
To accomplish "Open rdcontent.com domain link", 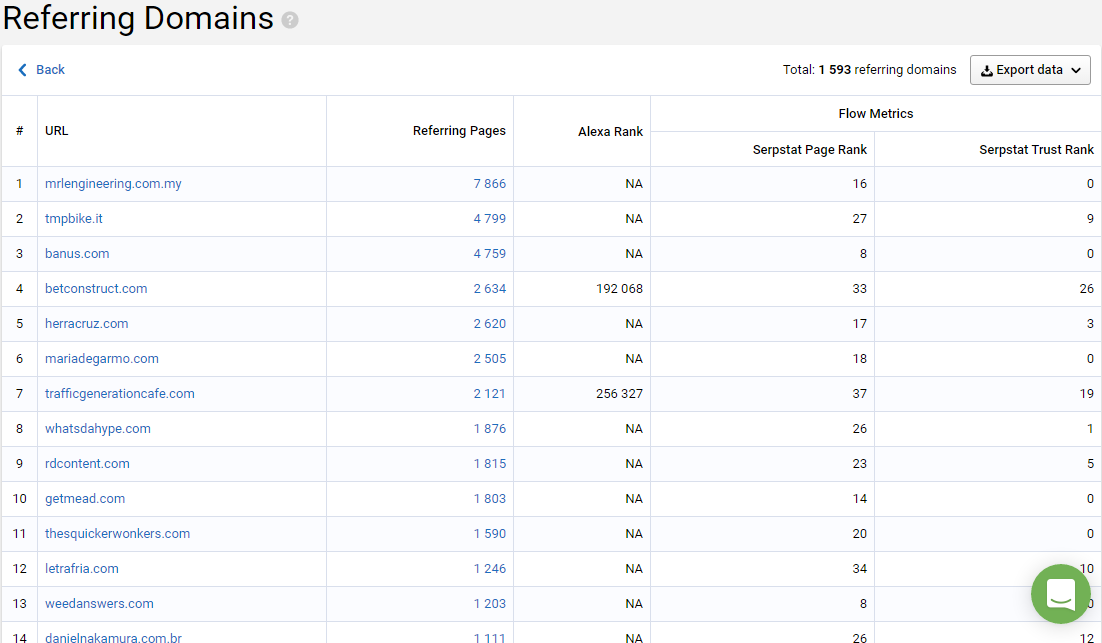I will (x=87, y=464).
